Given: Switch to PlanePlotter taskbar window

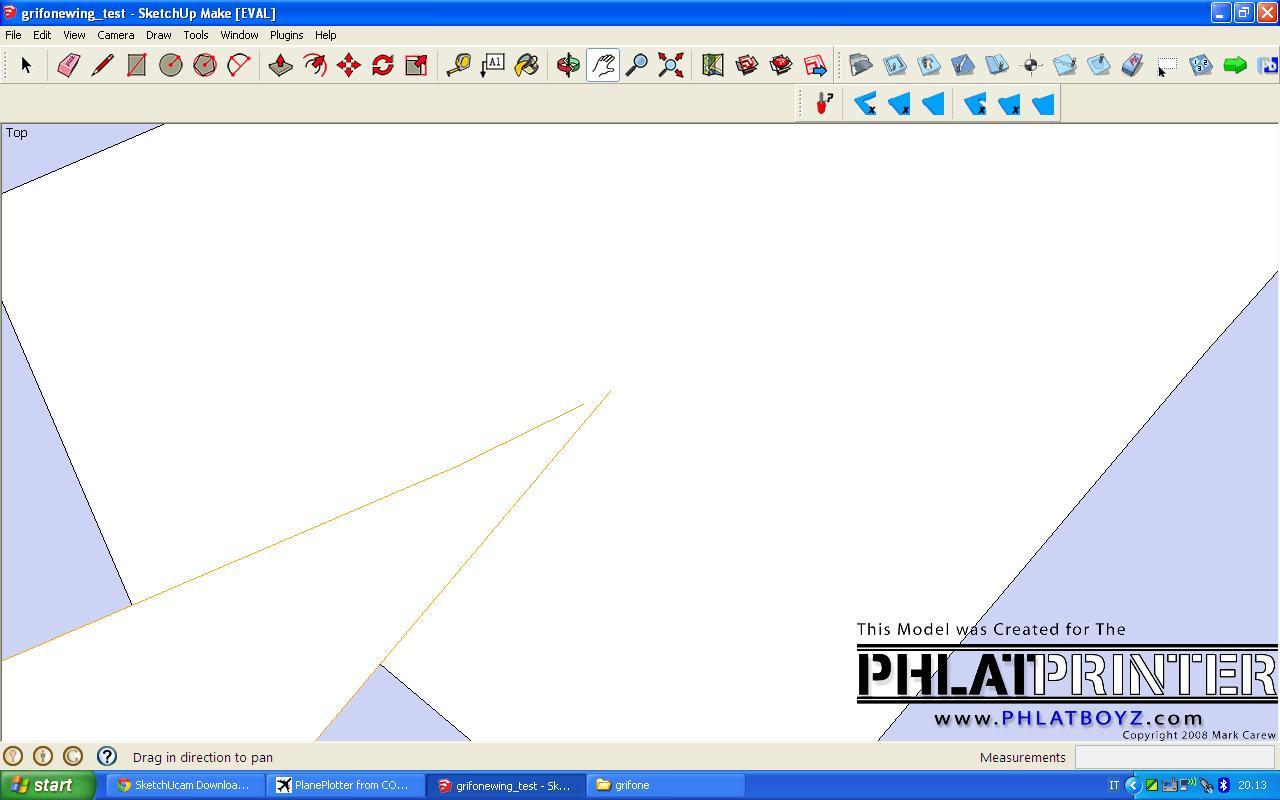Looking at the screenshot, I should [345, 785].
